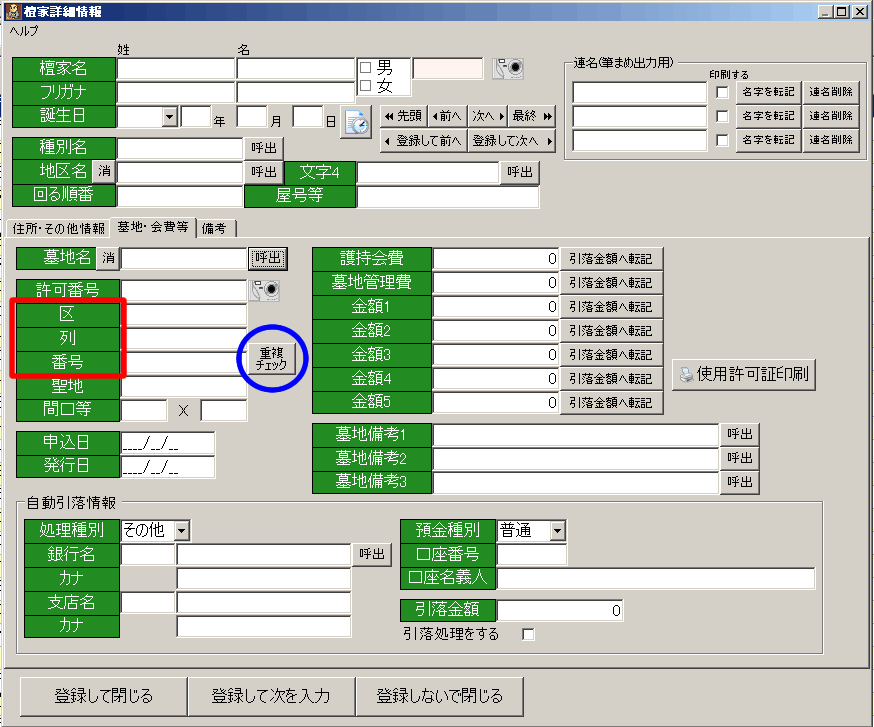The height and width of the screenshot is (727, 874).
Task: Click the 口座名義人 input field
Action: point(656,578)
